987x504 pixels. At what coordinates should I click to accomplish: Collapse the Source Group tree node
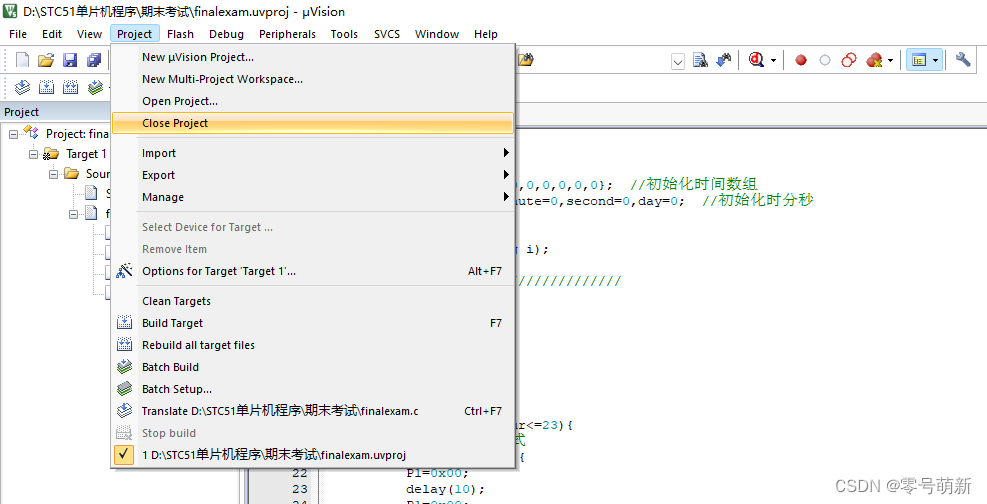point(54,174)
